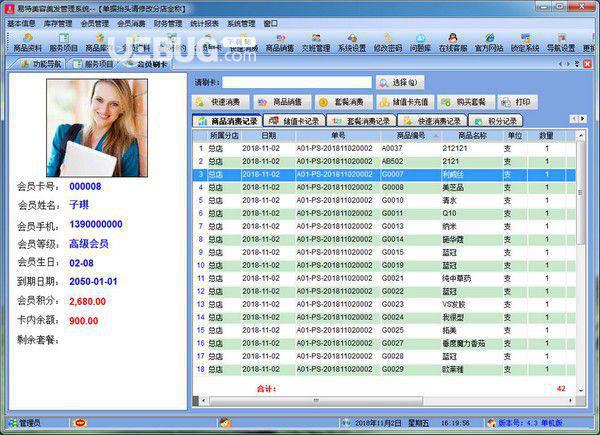
Task: Click member card number 000008
Action: click(85, 186)
